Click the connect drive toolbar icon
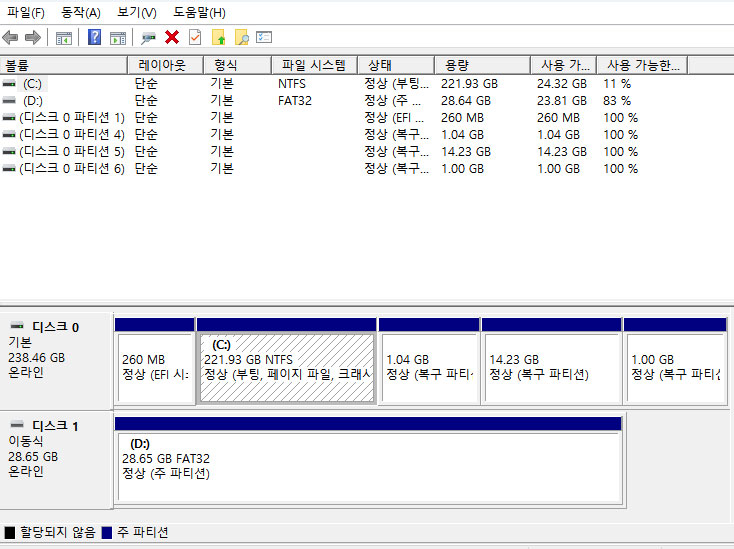 148,37
